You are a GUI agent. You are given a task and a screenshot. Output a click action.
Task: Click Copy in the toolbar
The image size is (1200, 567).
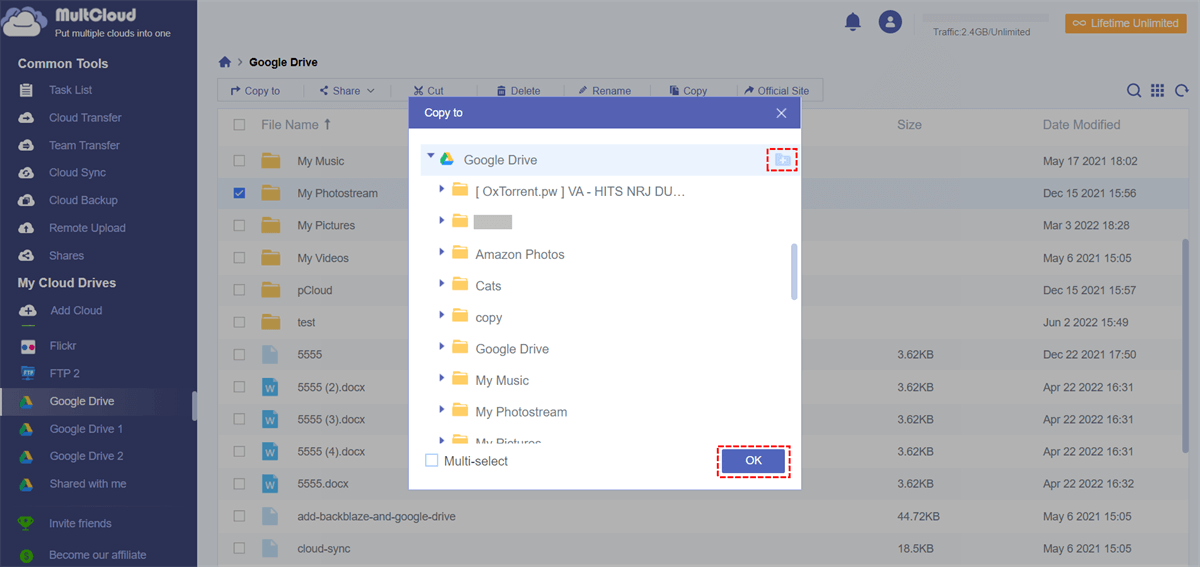(x=688, y=91)
